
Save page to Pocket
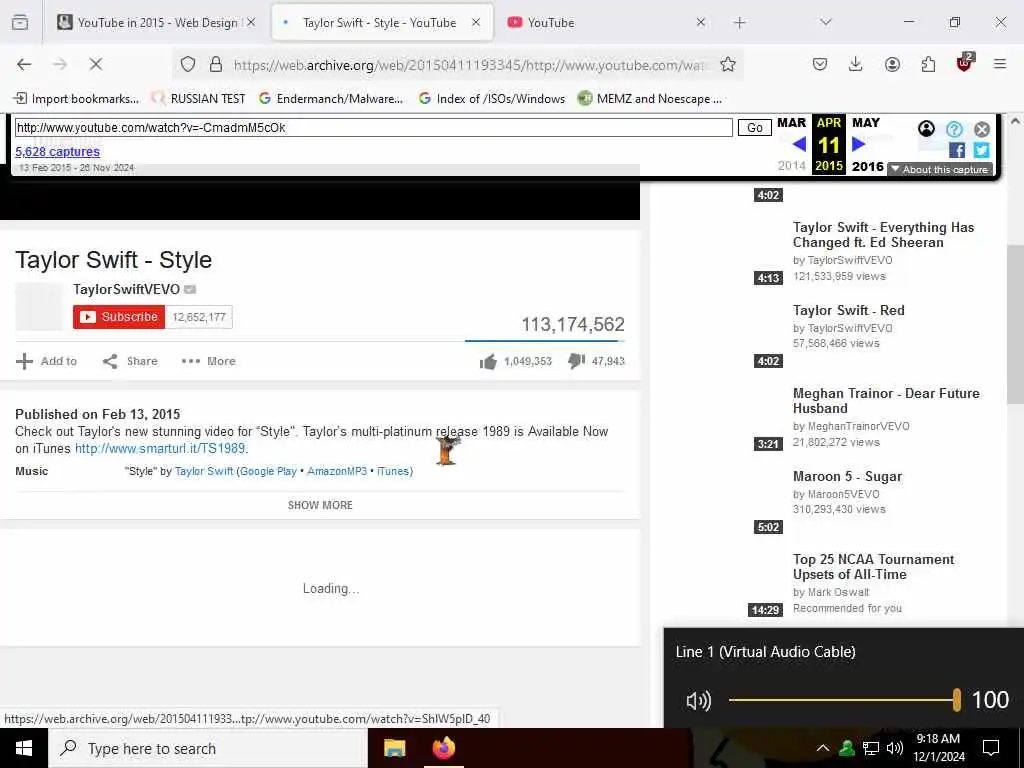820,64
